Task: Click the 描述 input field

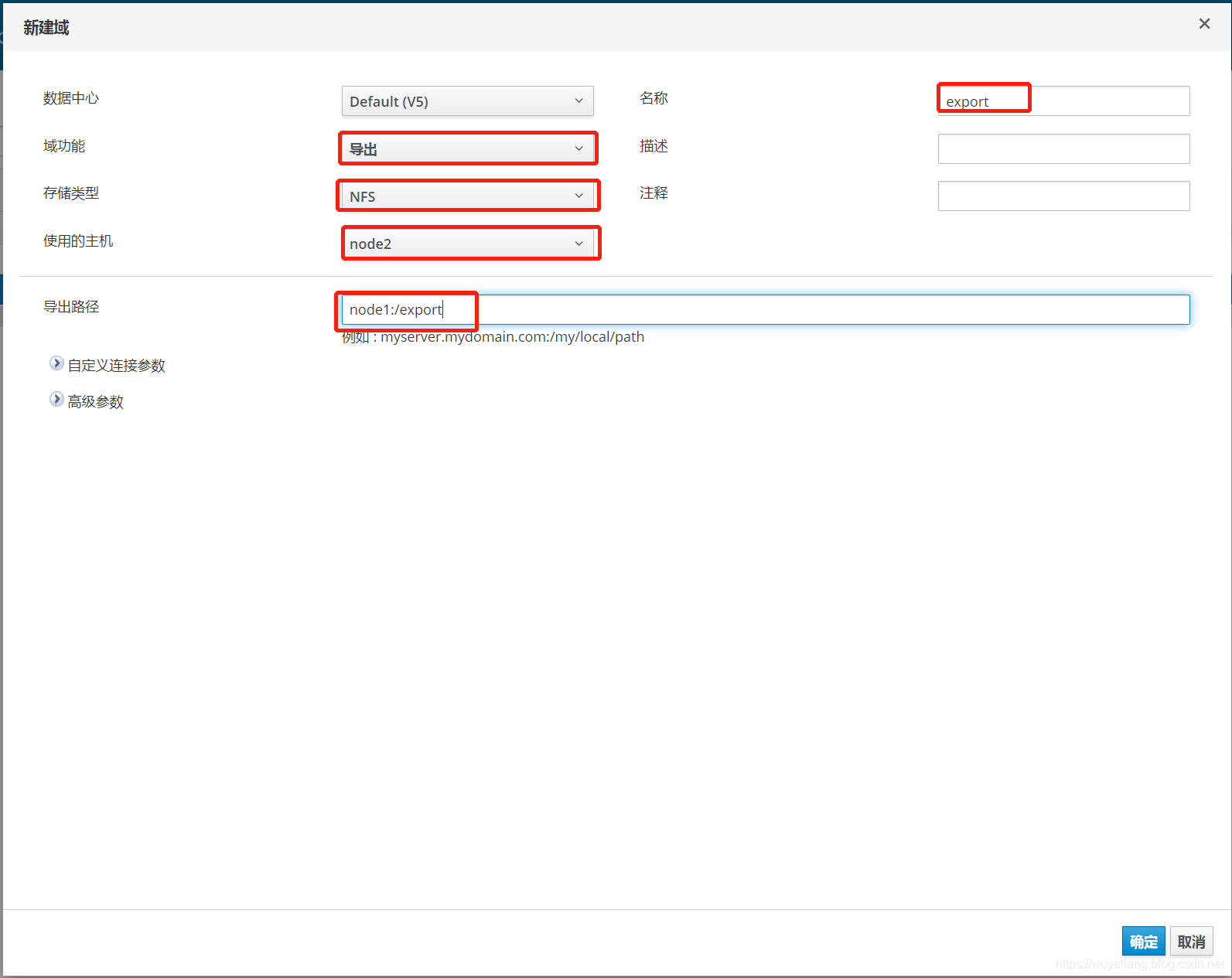Action: (x=1063, y=148)
